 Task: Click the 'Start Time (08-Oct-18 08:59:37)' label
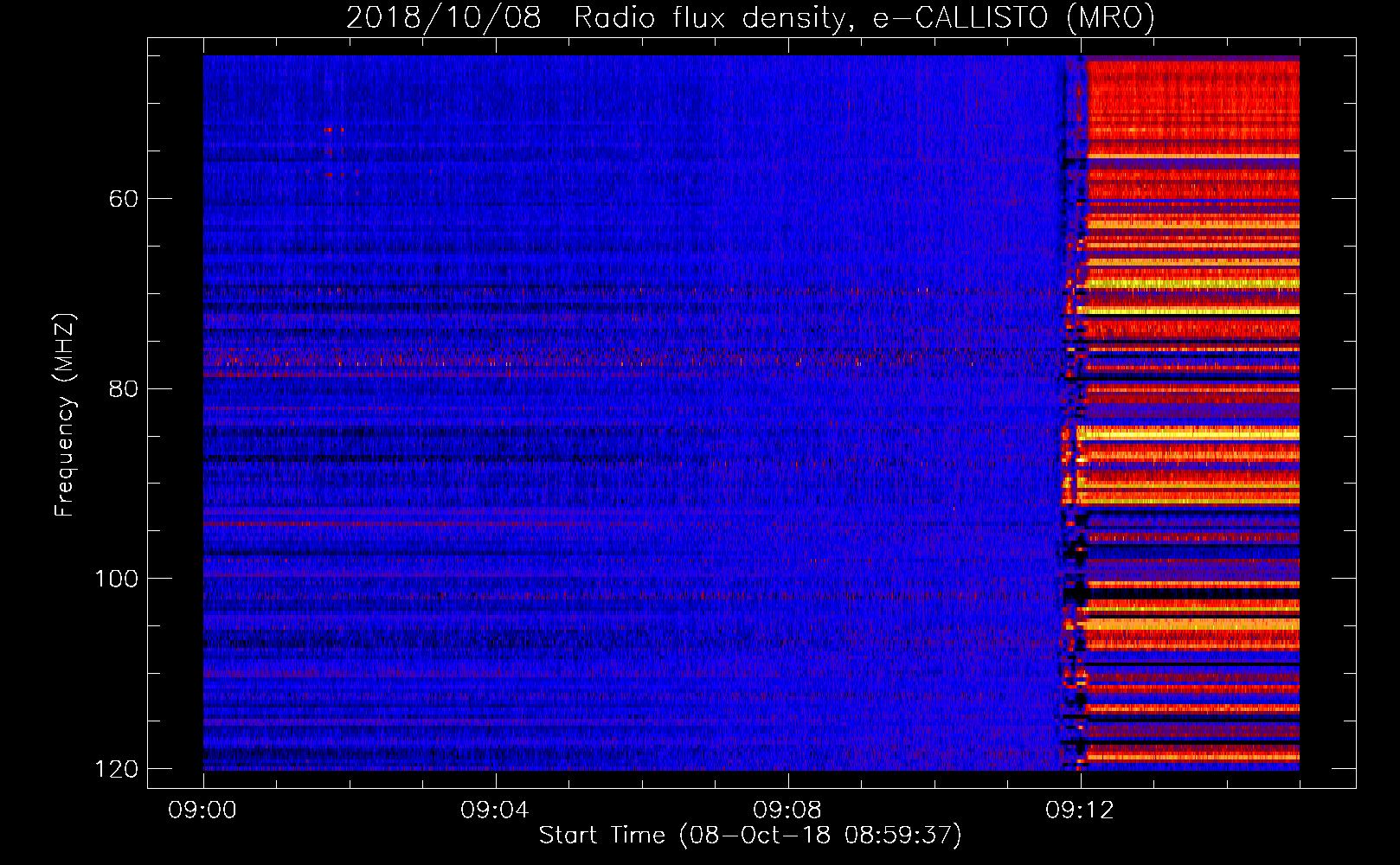(x=750, y=835)
